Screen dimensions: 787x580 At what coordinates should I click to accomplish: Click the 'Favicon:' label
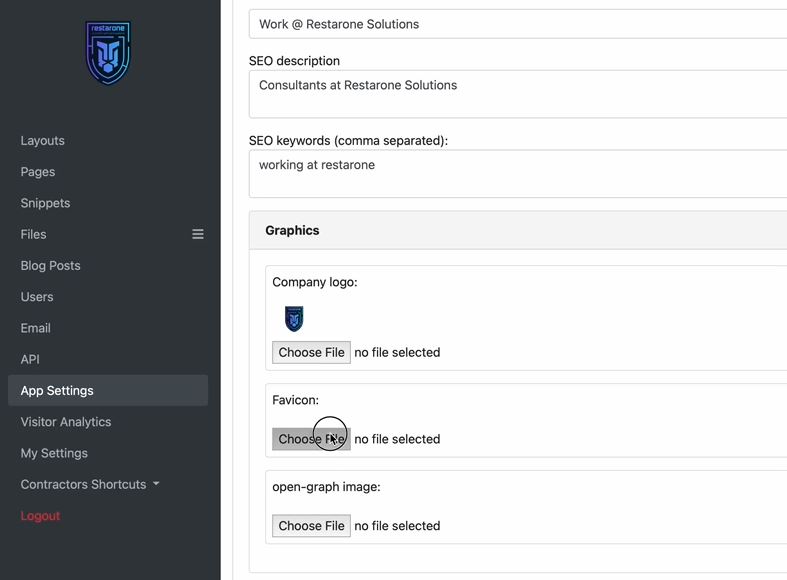[x=295, y=400]
